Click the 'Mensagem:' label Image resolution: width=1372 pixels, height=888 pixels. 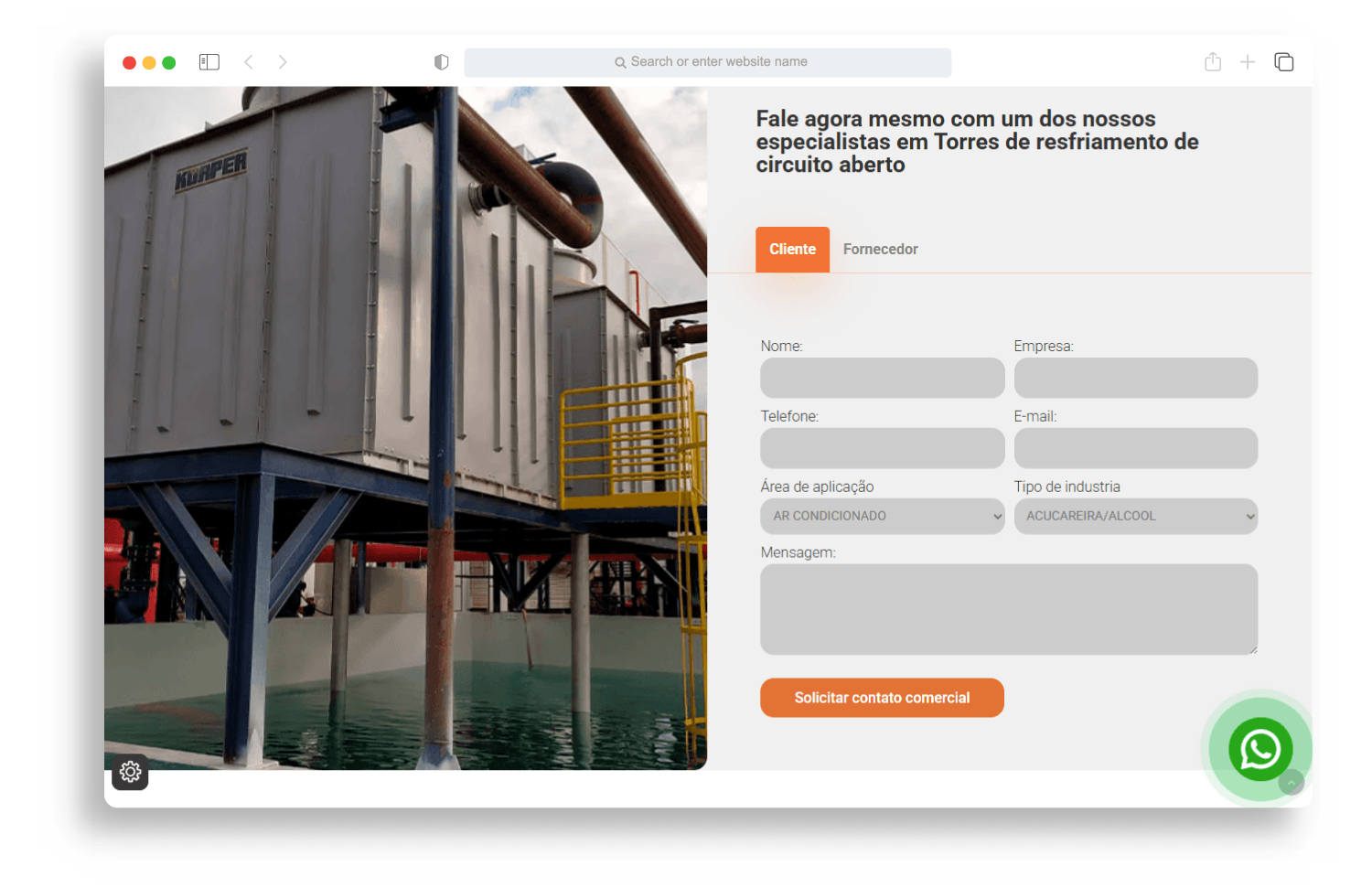798,552
